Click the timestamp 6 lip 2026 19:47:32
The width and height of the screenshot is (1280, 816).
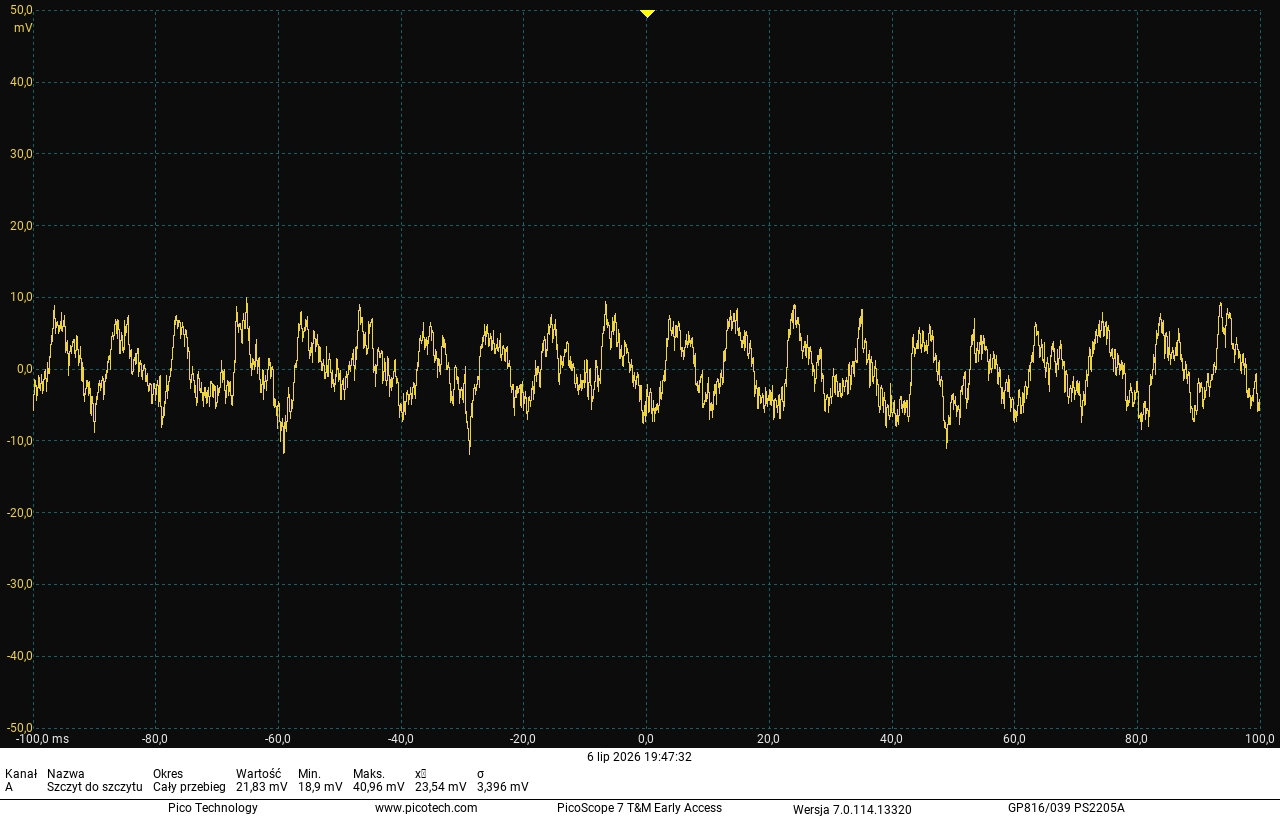pyautogui.click(x=639, y=757)
